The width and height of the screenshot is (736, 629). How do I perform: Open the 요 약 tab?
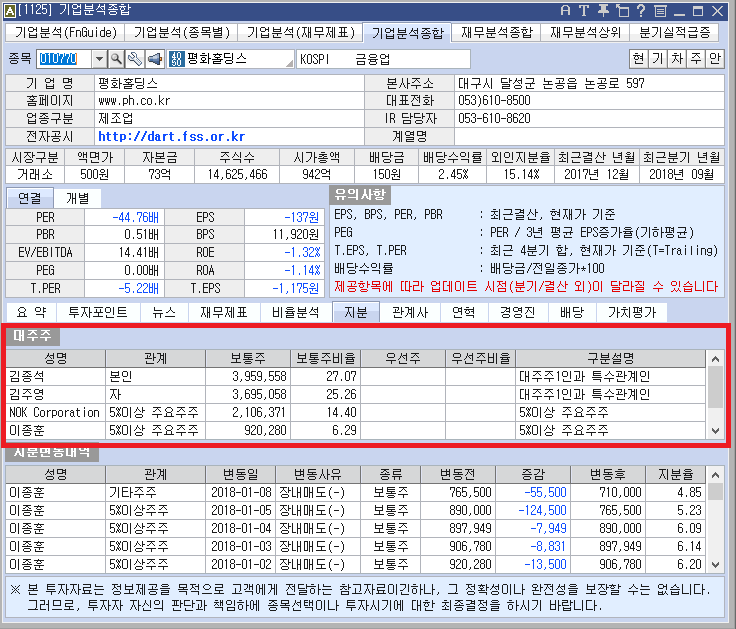tap(31, 313)
